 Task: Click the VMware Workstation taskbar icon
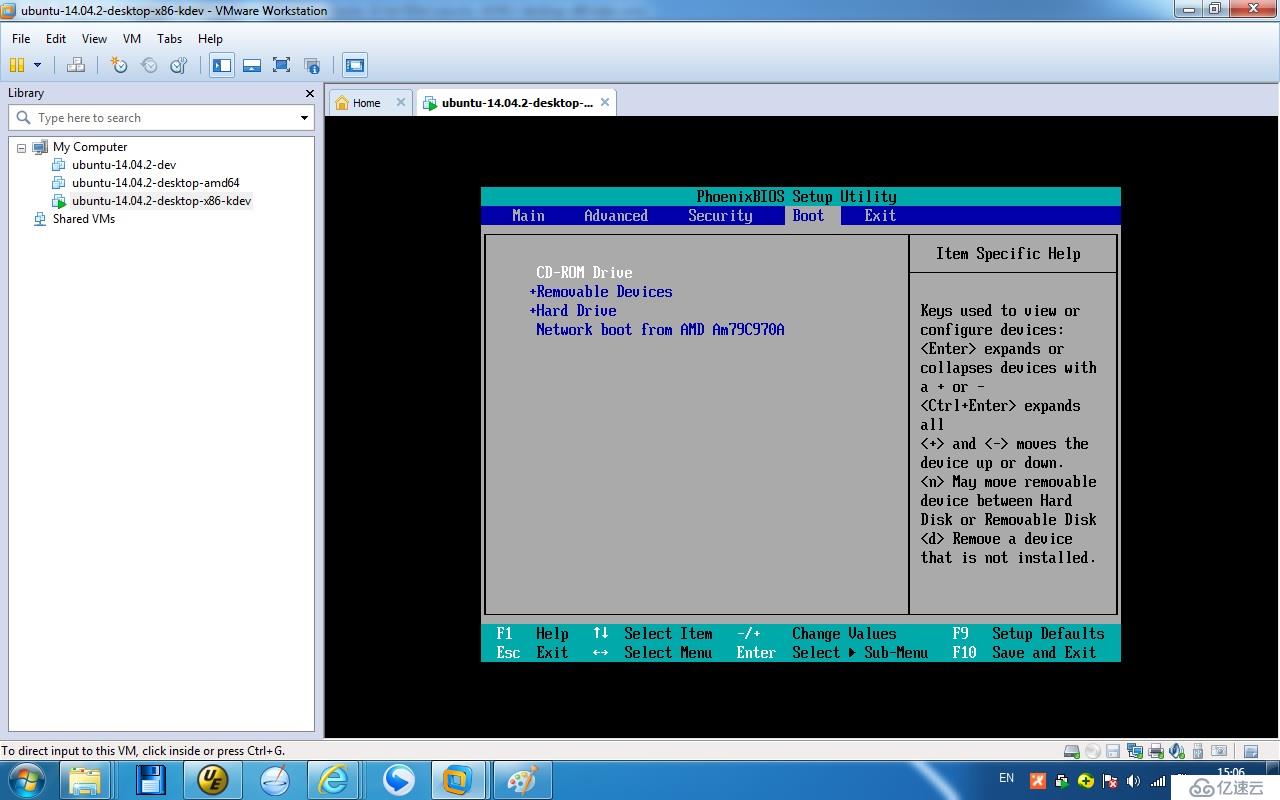click(x=458, y=780)
